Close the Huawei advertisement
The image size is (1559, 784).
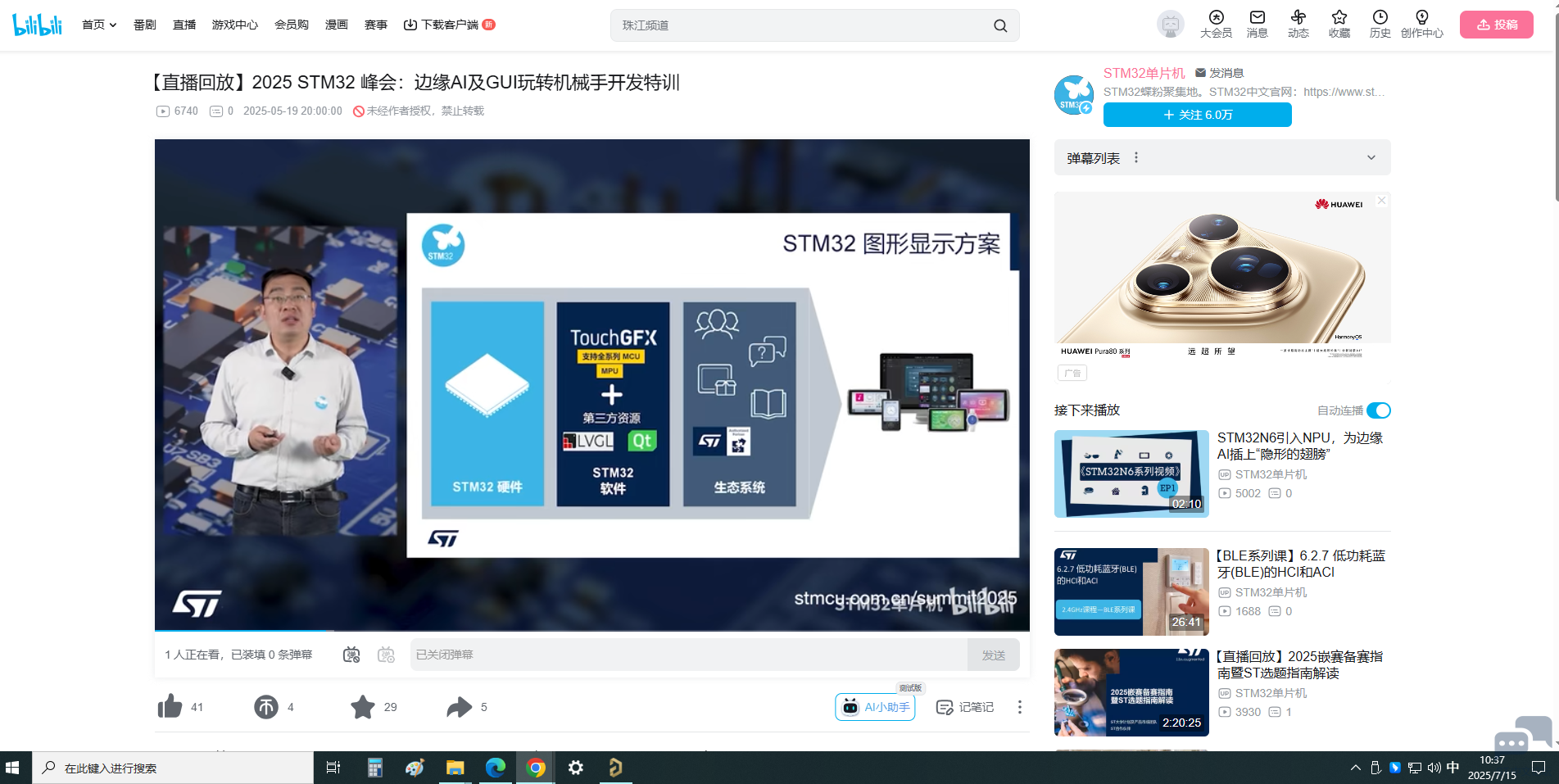tap(1381, 201)
